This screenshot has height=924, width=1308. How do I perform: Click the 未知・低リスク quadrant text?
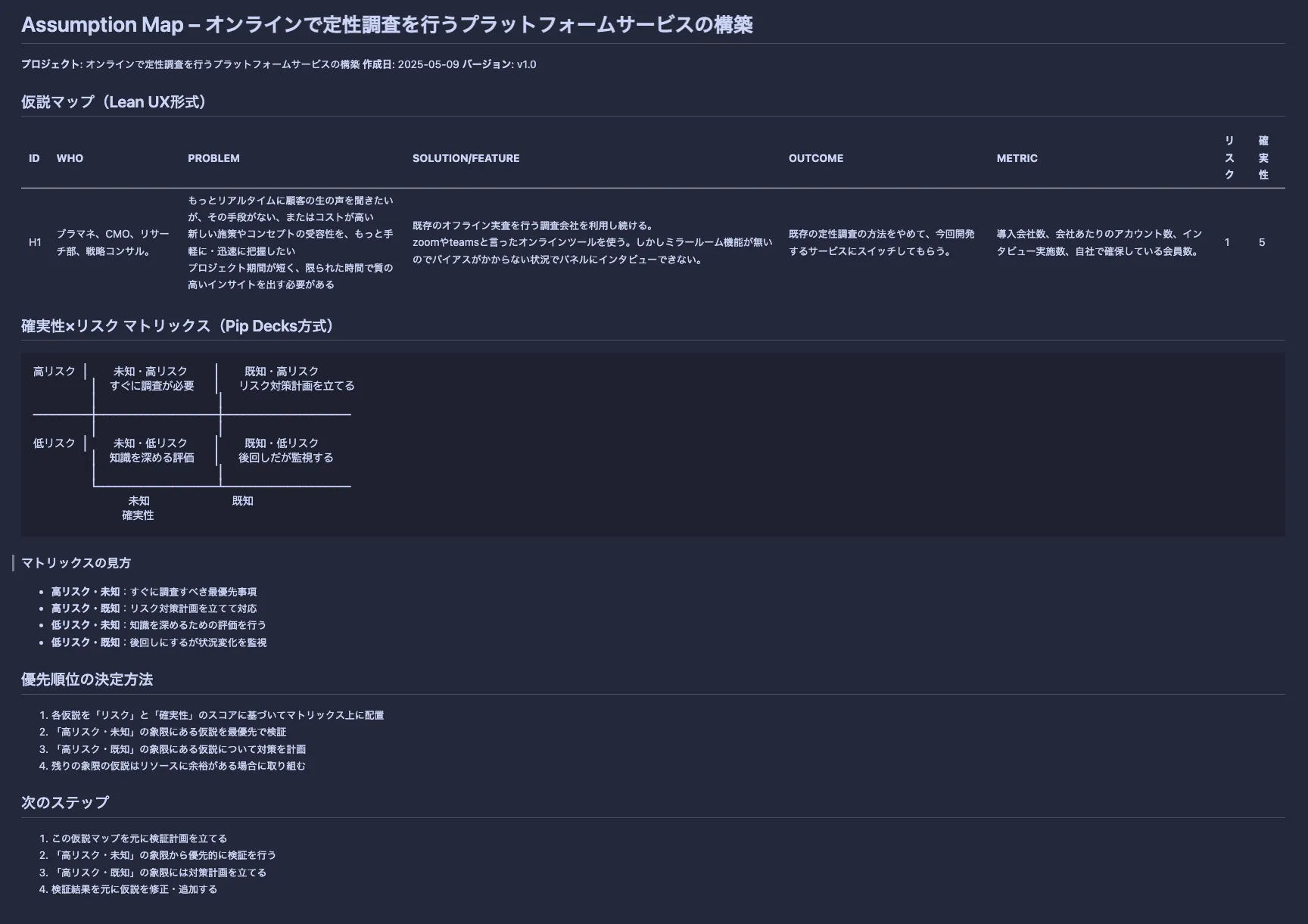click(x=151, y=450)
